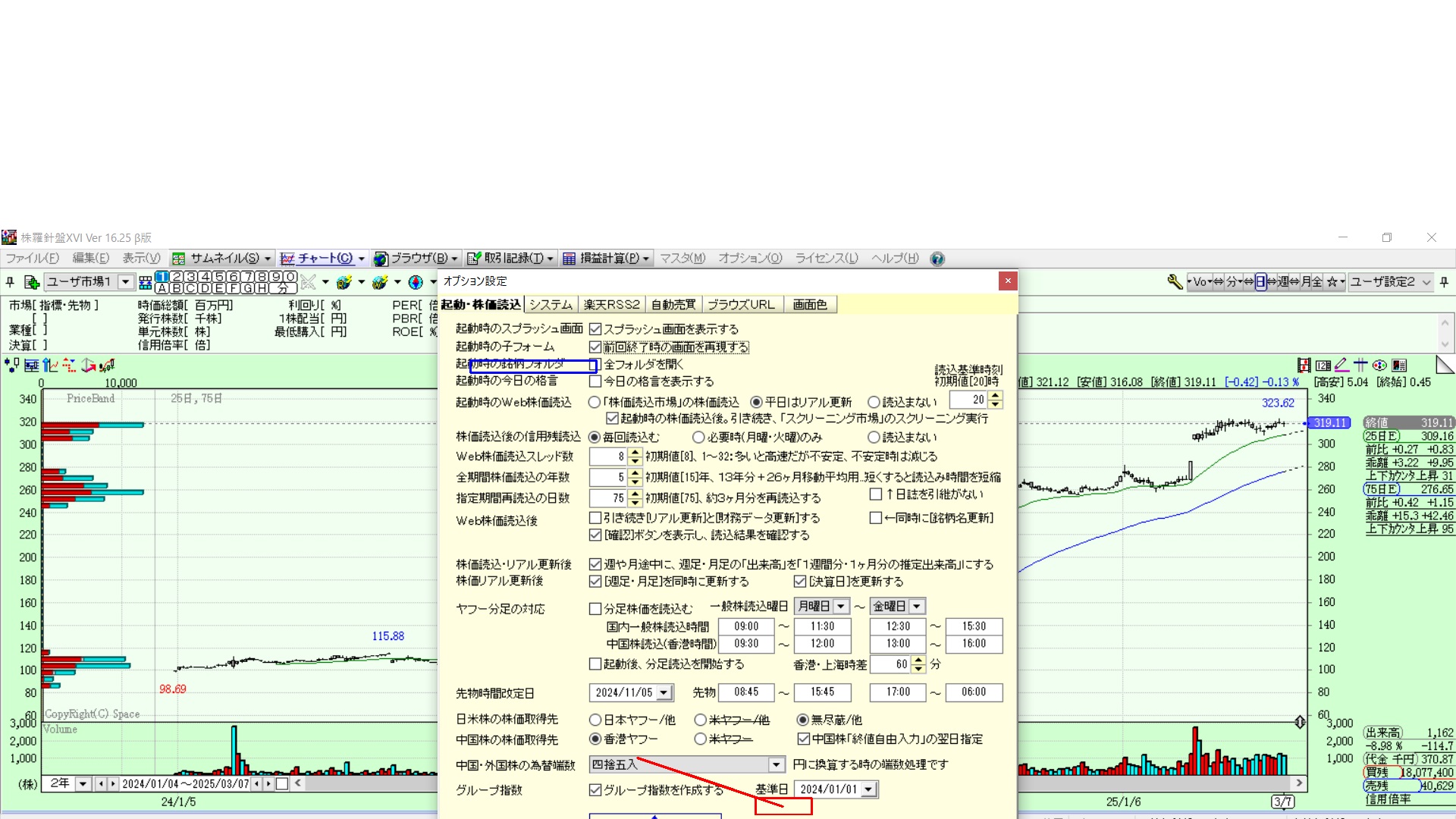This screenshot has width=1456, height=819.
Task: Select the 平日はリアル更新 radio button
Action: tap(756, 402)
